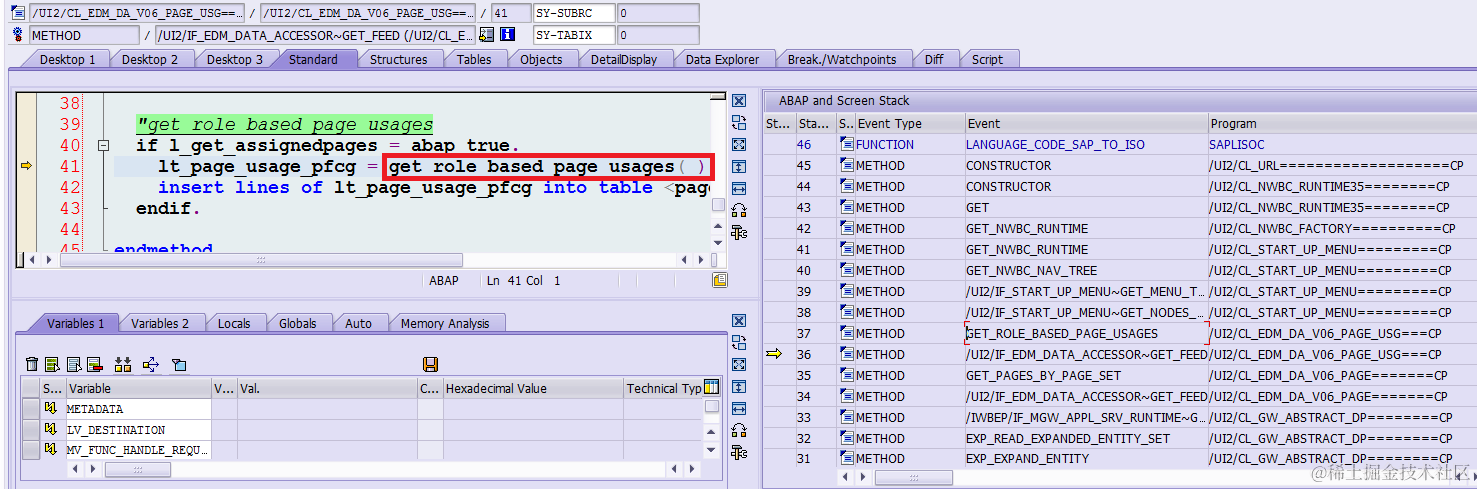Screen dimensions: 1477x489
Task: Close the Variables tool panel
Action: pos(739,321)
